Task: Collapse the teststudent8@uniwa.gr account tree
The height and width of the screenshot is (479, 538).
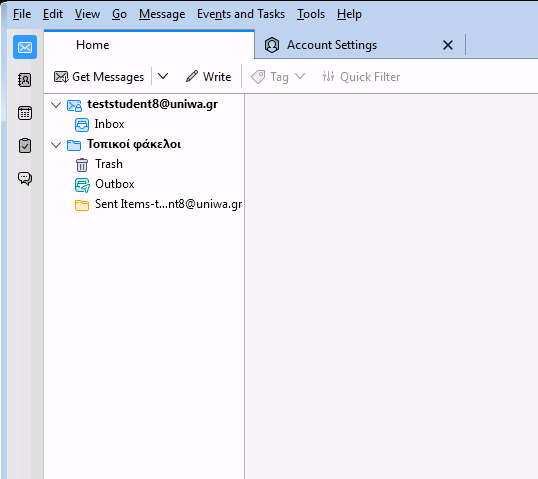Action: tap(56, 105)
